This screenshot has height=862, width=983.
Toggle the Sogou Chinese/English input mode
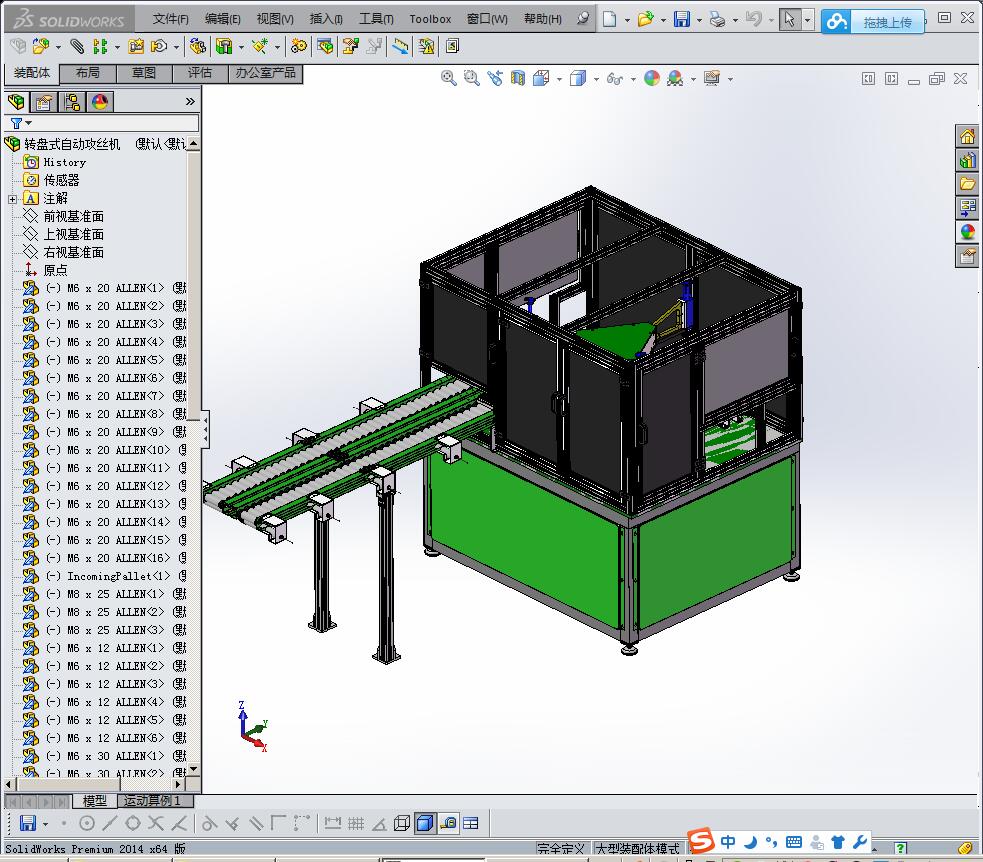pos(728,842)
